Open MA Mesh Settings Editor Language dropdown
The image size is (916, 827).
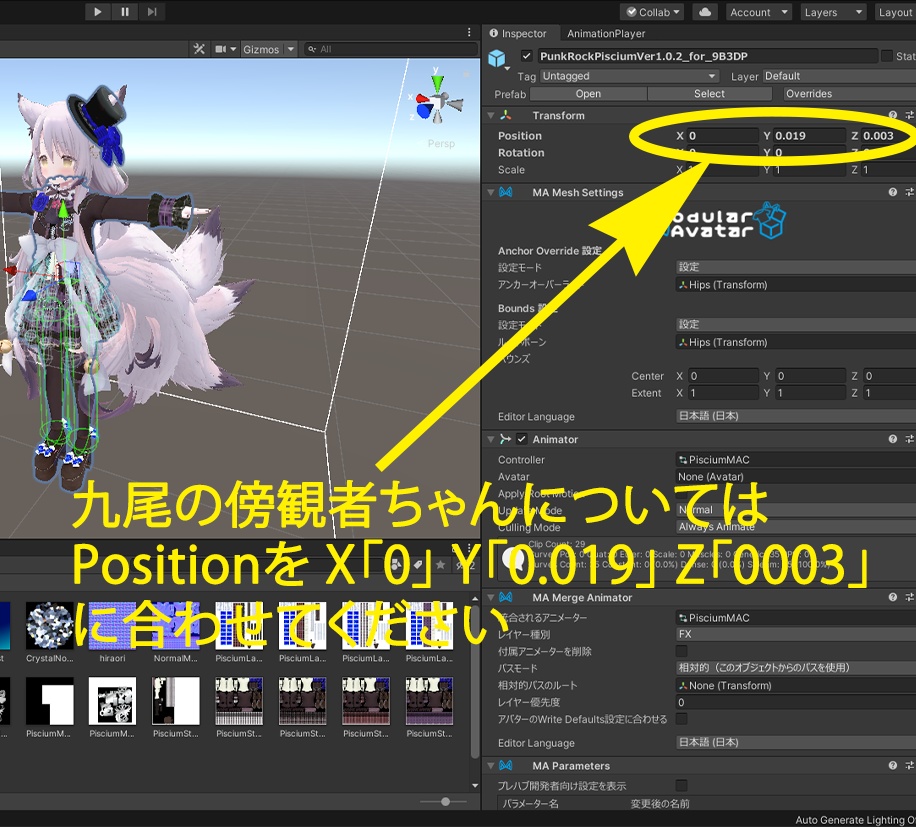[x=796, y=416]
